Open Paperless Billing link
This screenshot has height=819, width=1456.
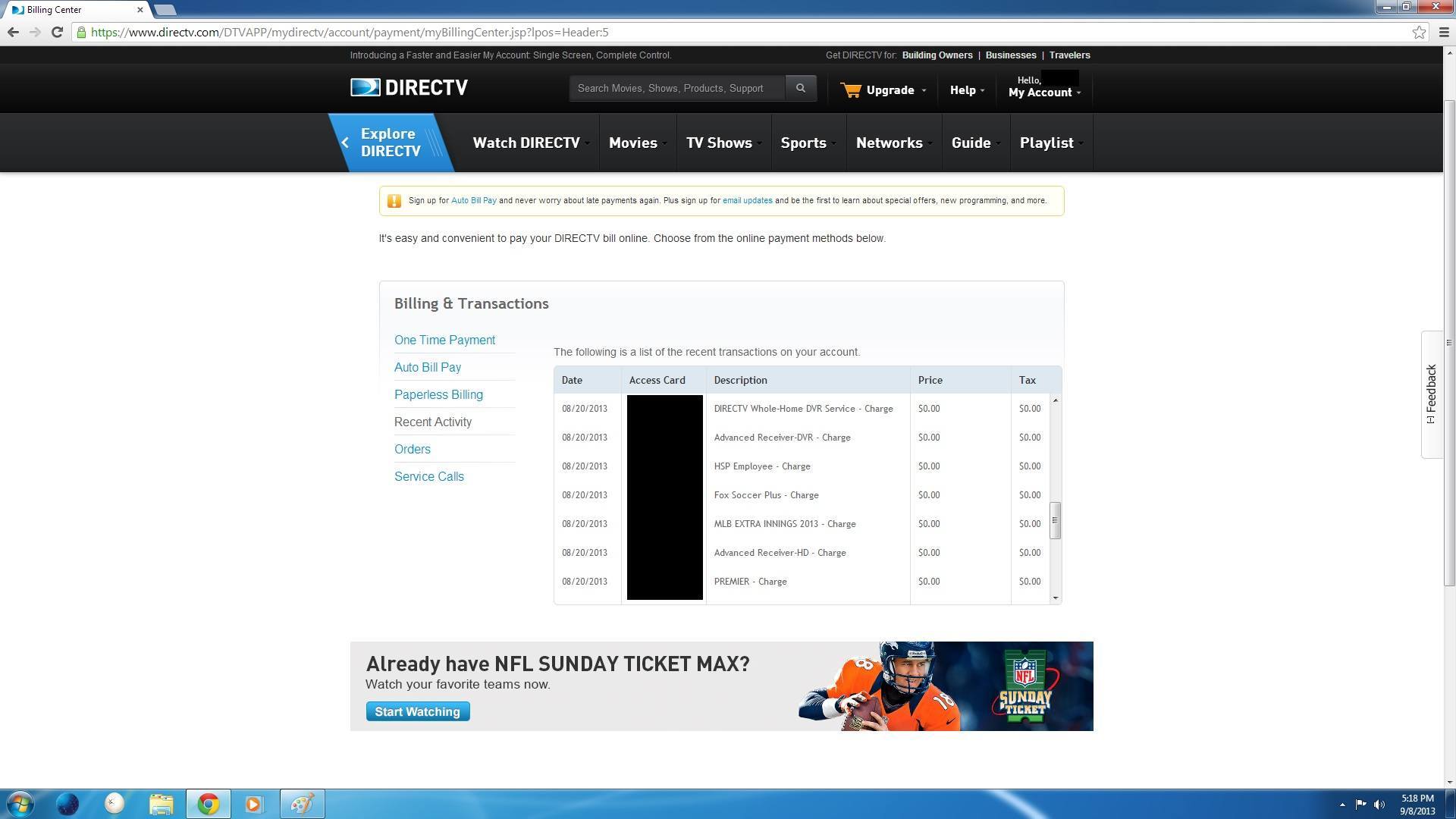click(x=438, y=394)
